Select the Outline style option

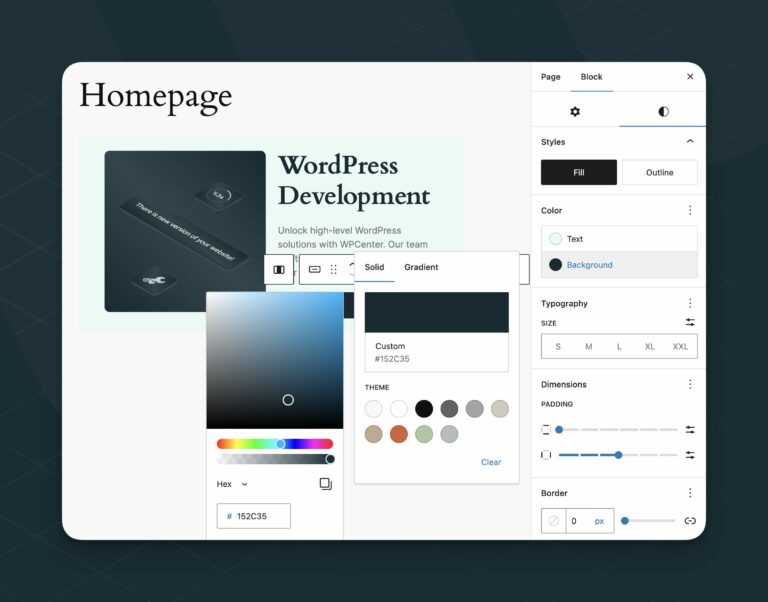coord(659,173)
